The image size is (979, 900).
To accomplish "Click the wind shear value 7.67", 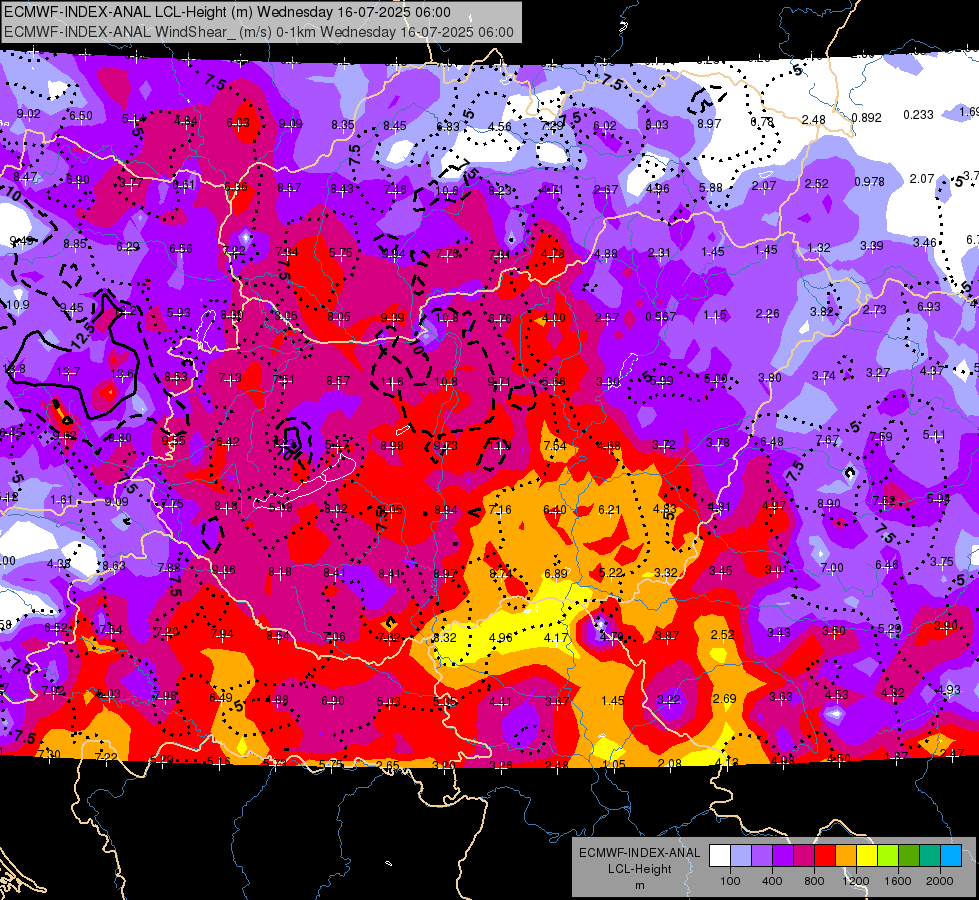I will coord(827,440).
